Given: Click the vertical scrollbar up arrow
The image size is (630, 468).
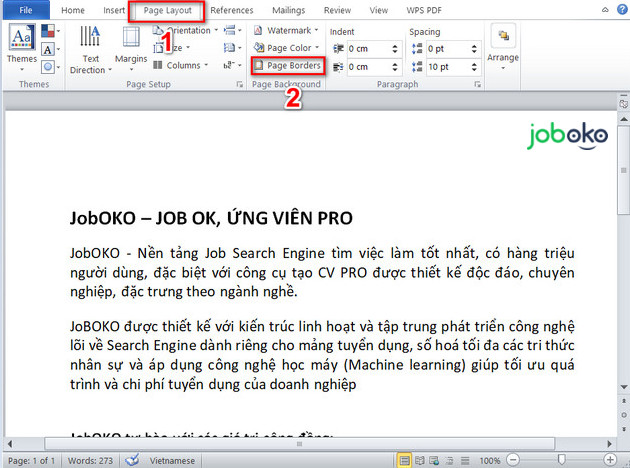Looking at the screenshot, I should point(624,119).
